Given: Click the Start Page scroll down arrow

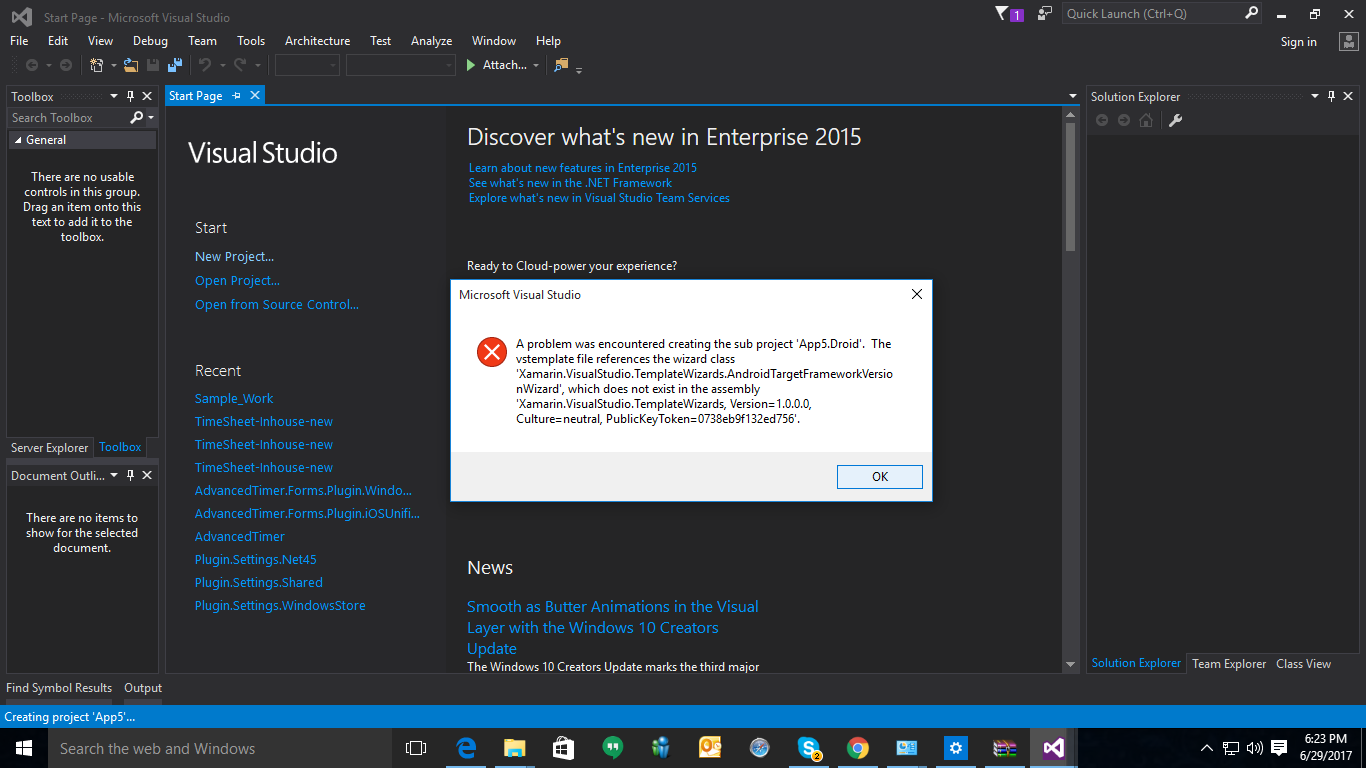Looking at the screenshot, I should [1070, 664].
